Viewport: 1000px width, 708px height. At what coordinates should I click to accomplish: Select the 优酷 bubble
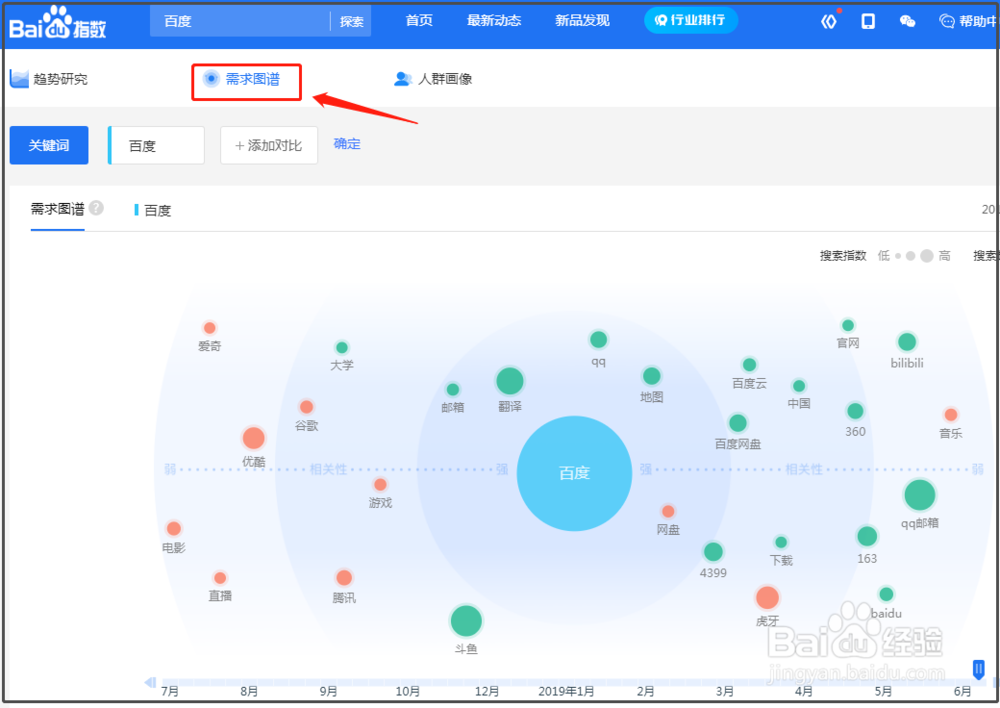click(x=253, y=438)
